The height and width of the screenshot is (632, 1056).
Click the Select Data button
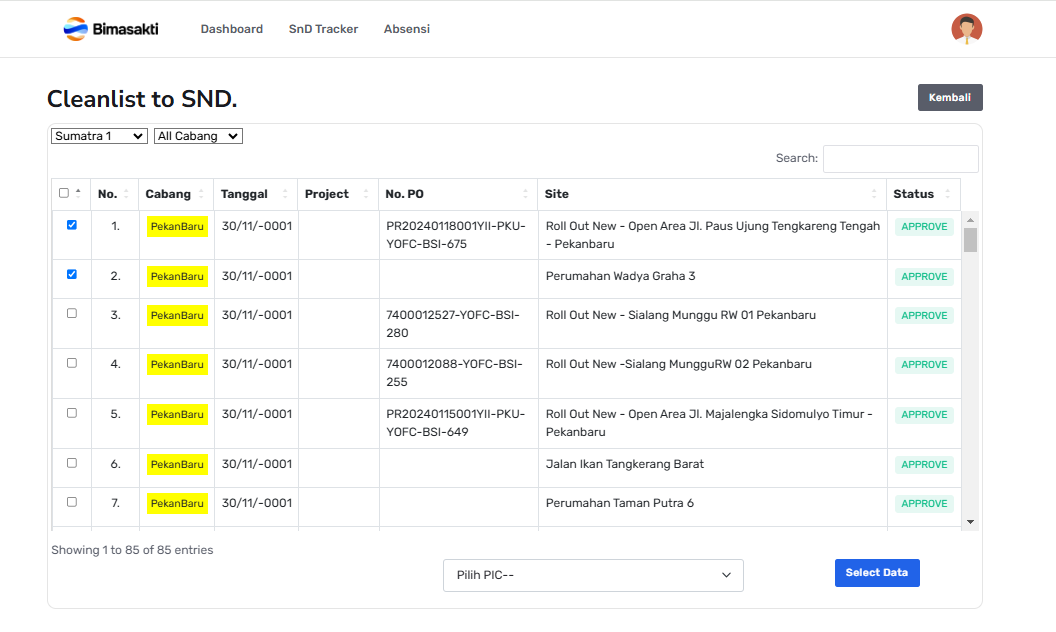tap(876, 572)
